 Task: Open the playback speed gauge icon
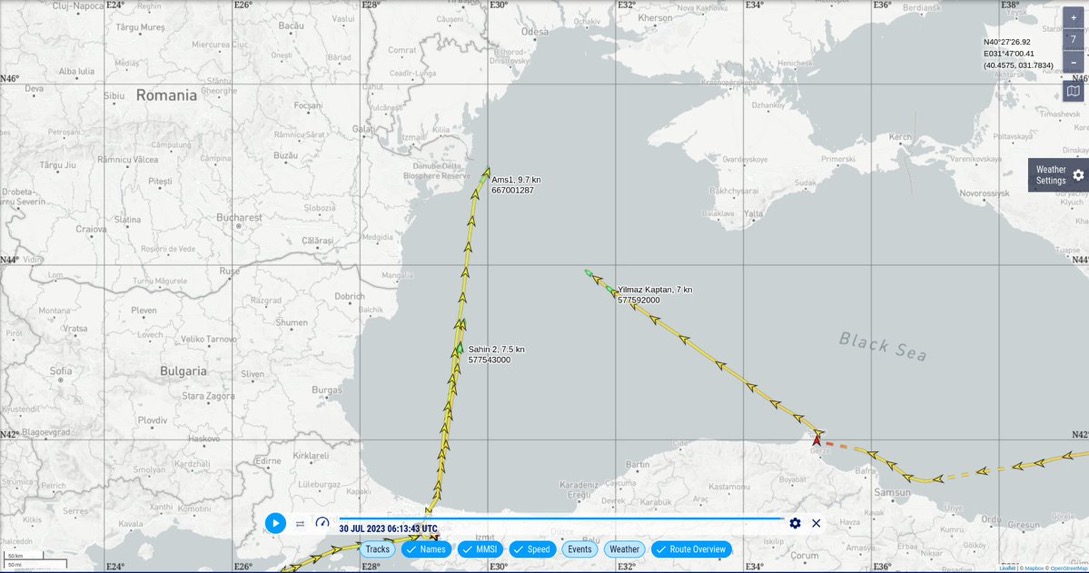(322, 522)
